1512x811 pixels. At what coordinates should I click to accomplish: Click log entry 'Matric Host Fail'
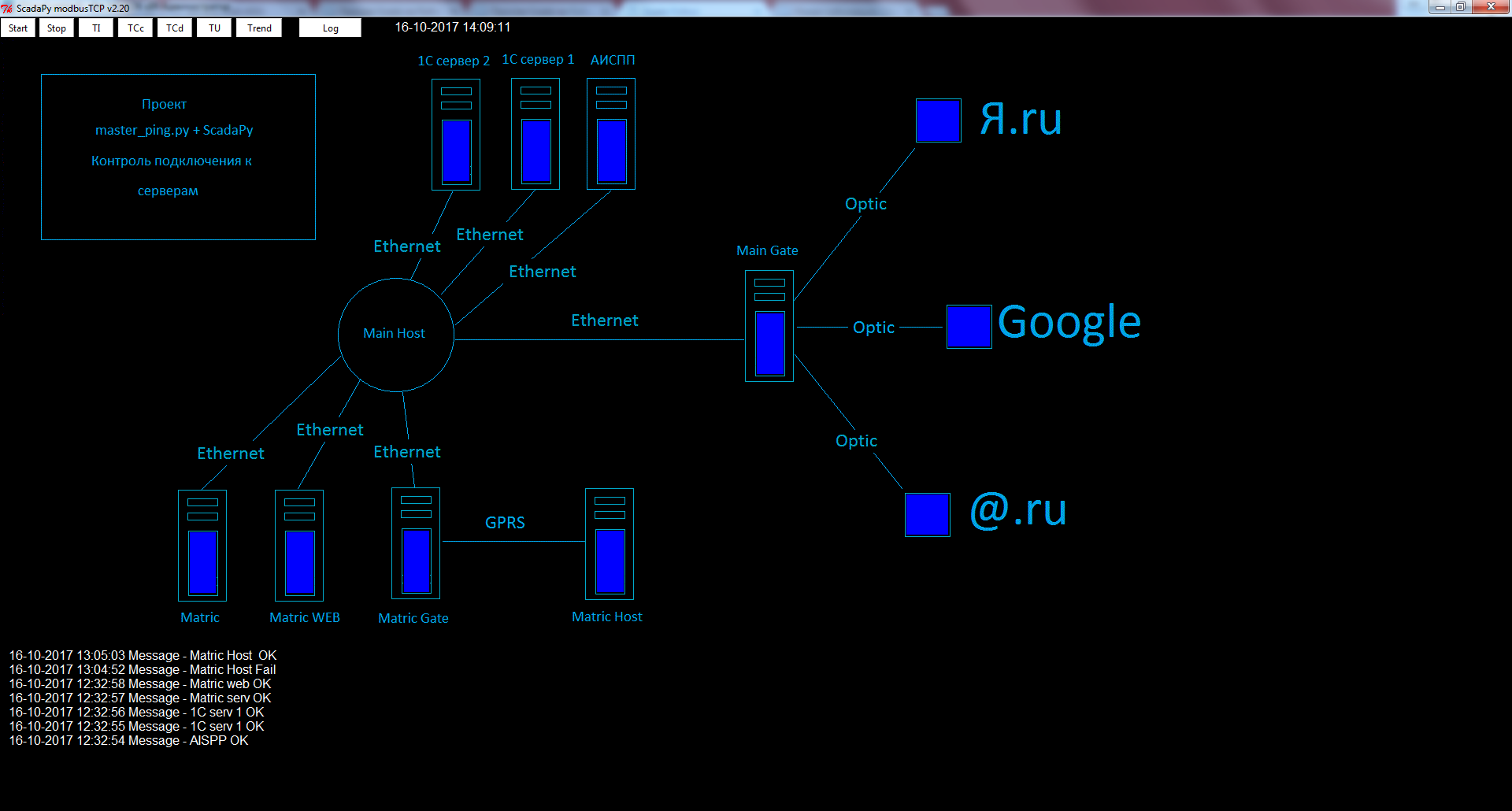(143, 669)
